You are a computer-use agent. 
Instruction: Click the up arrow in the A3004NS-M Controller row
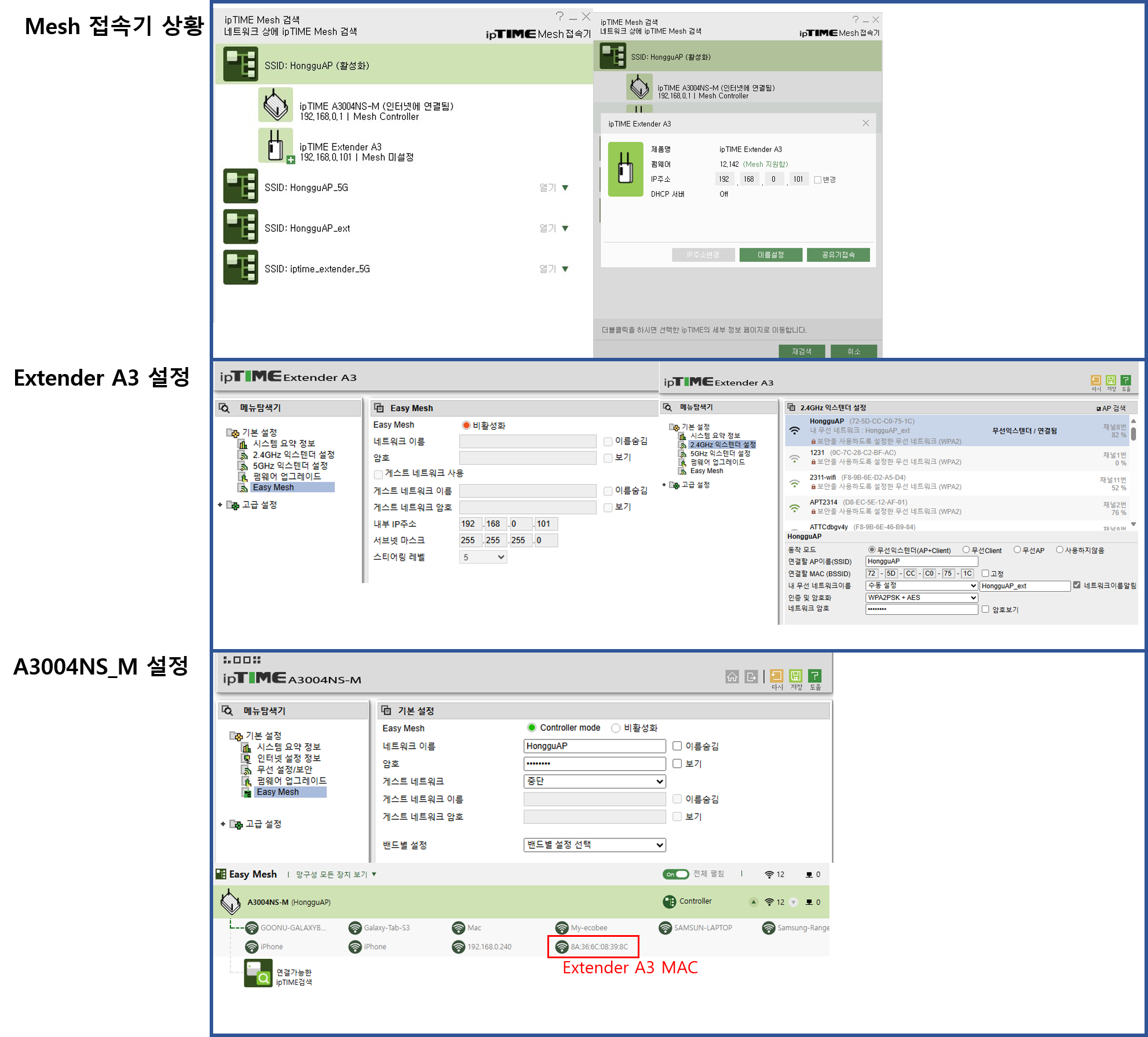coord(753,902)
